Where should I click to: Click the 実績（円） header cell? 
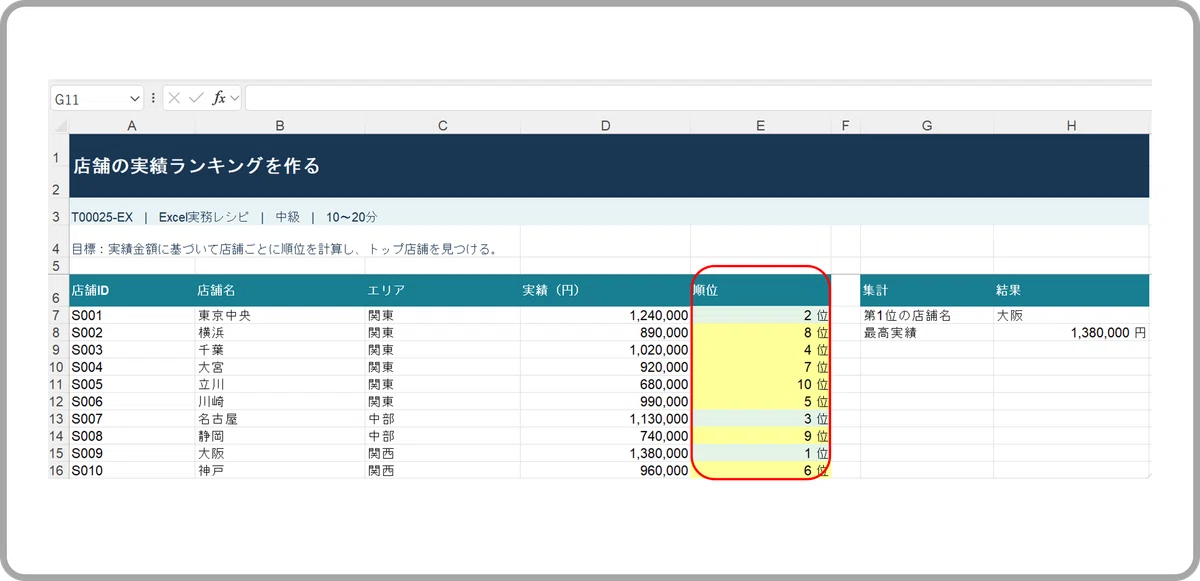(605, 291)
